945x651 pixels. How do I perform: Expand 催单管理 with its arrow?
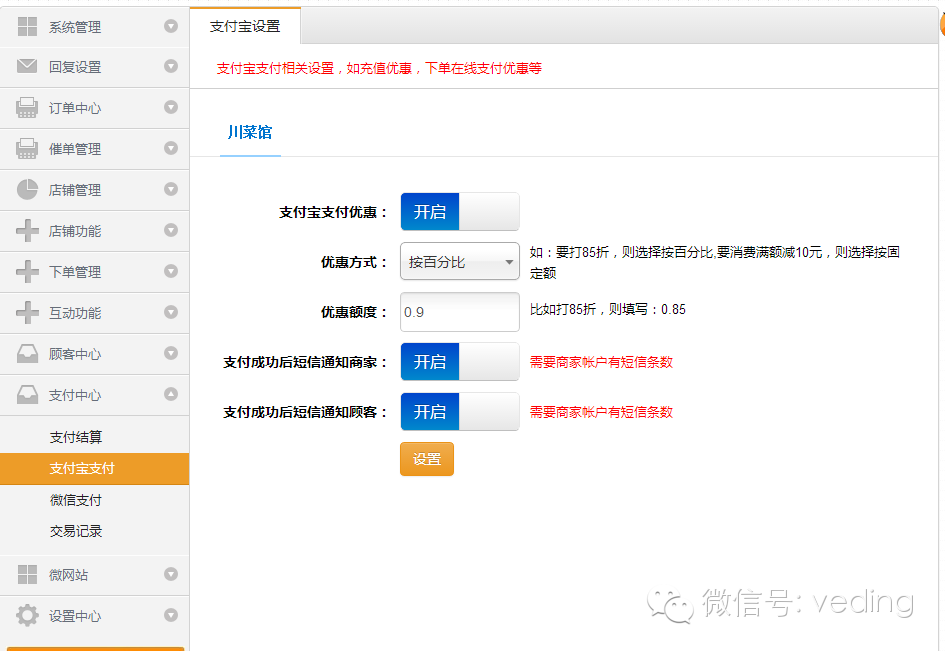point(171,148)
